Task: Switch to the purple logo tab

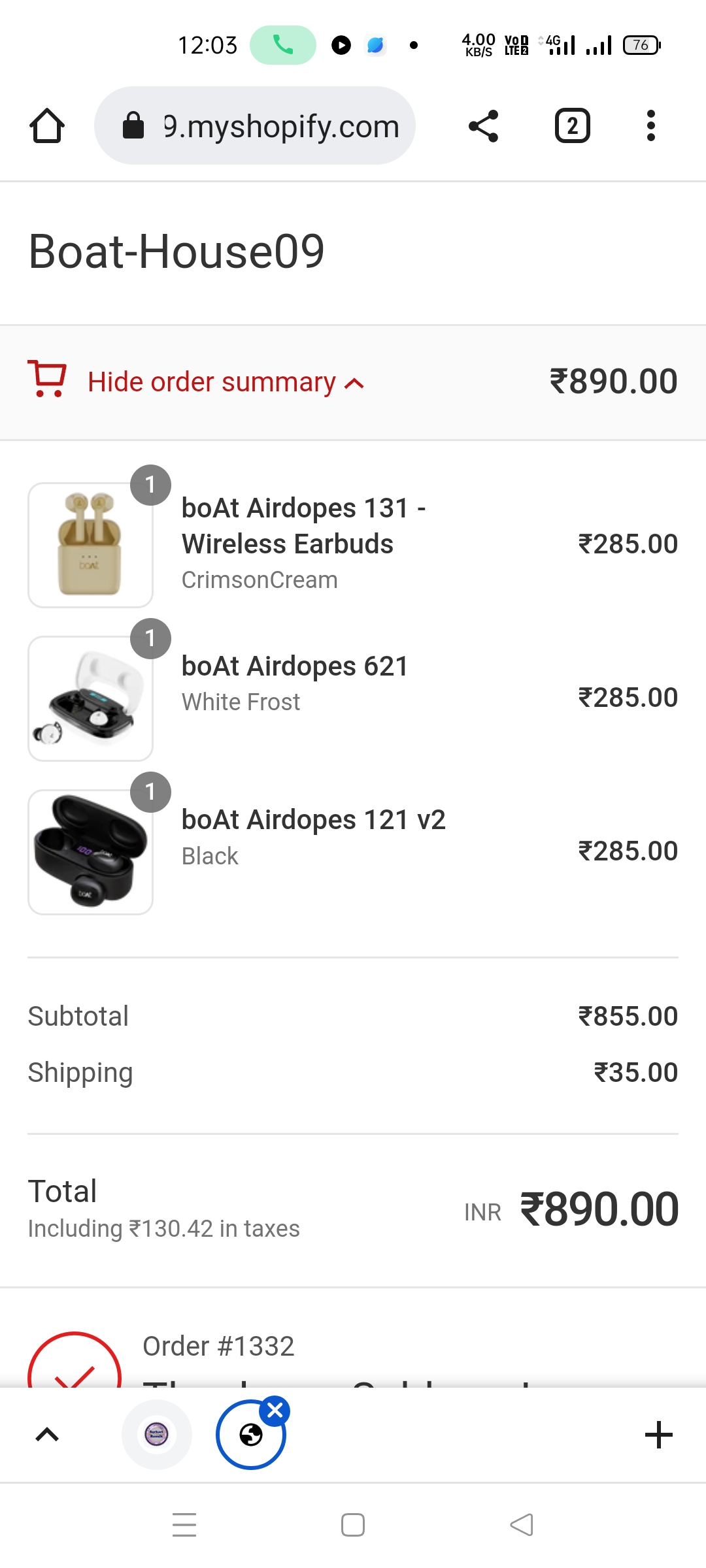Action: [157, 1435]
